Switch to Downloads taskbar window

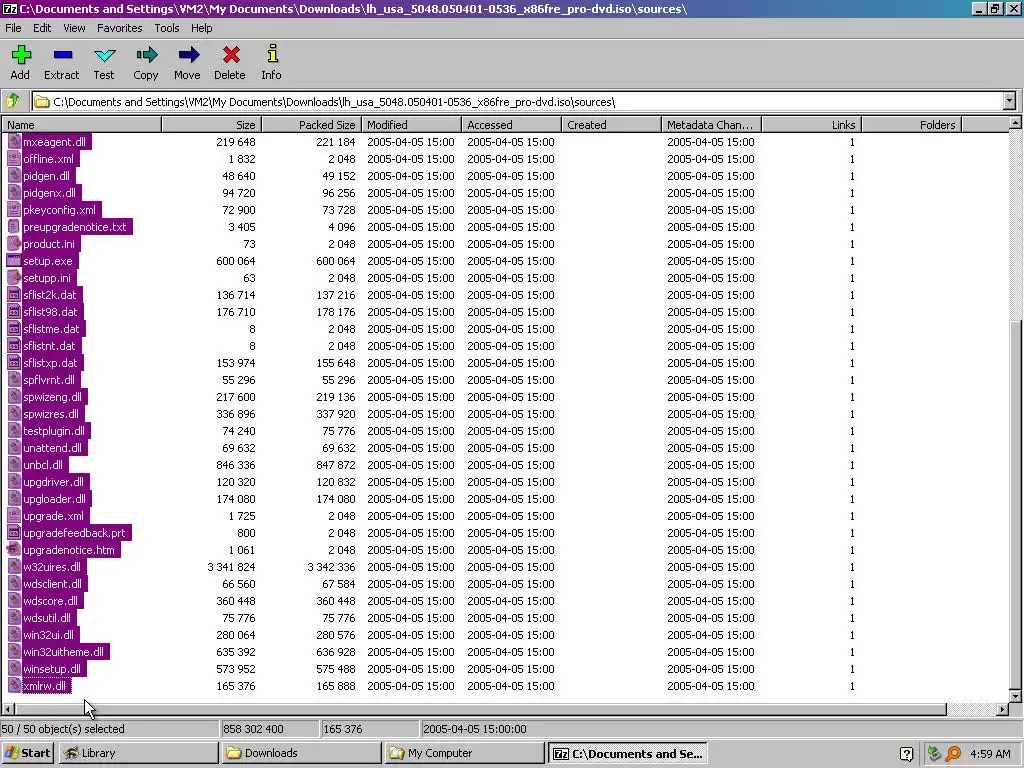coord(301,753)
